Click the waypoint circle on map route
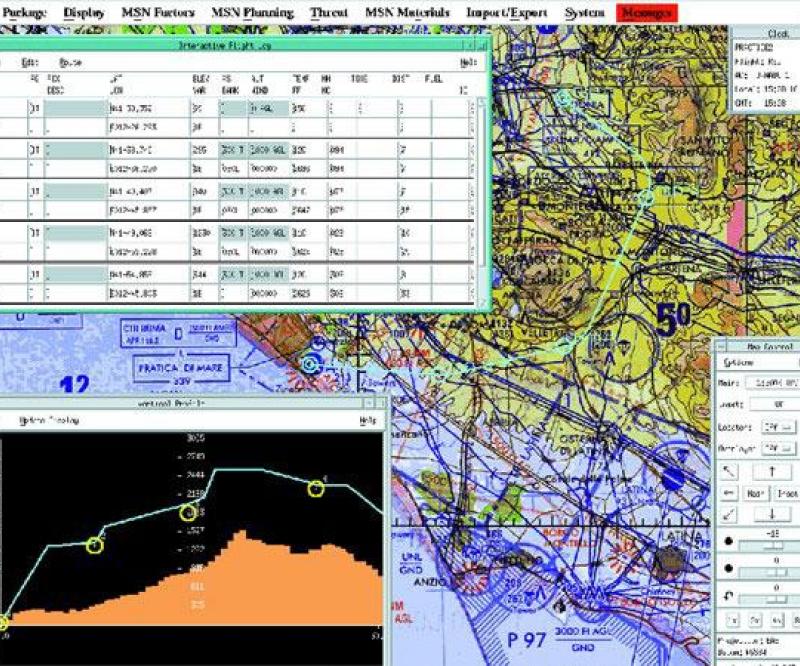Viewport: 800px width, 666px height. (310, 365)
